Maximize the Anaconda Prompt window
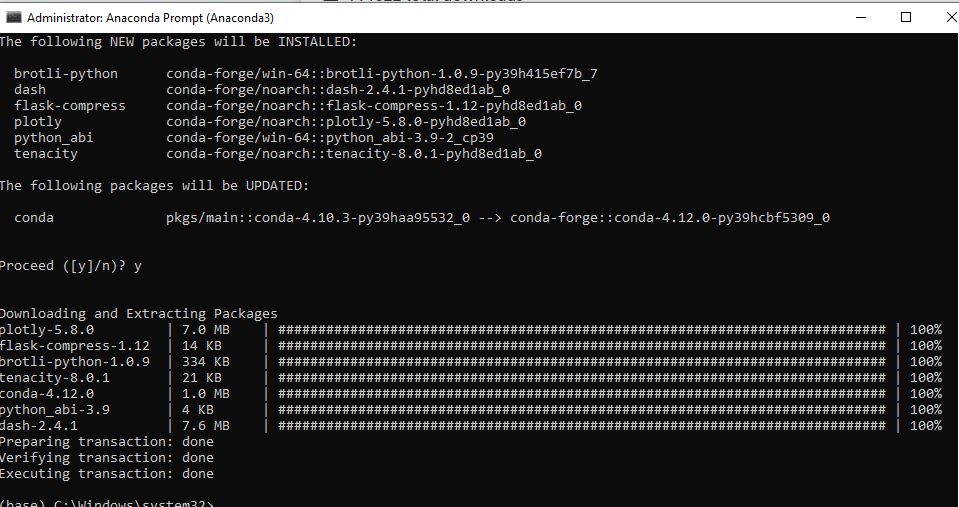 (906, 17)
